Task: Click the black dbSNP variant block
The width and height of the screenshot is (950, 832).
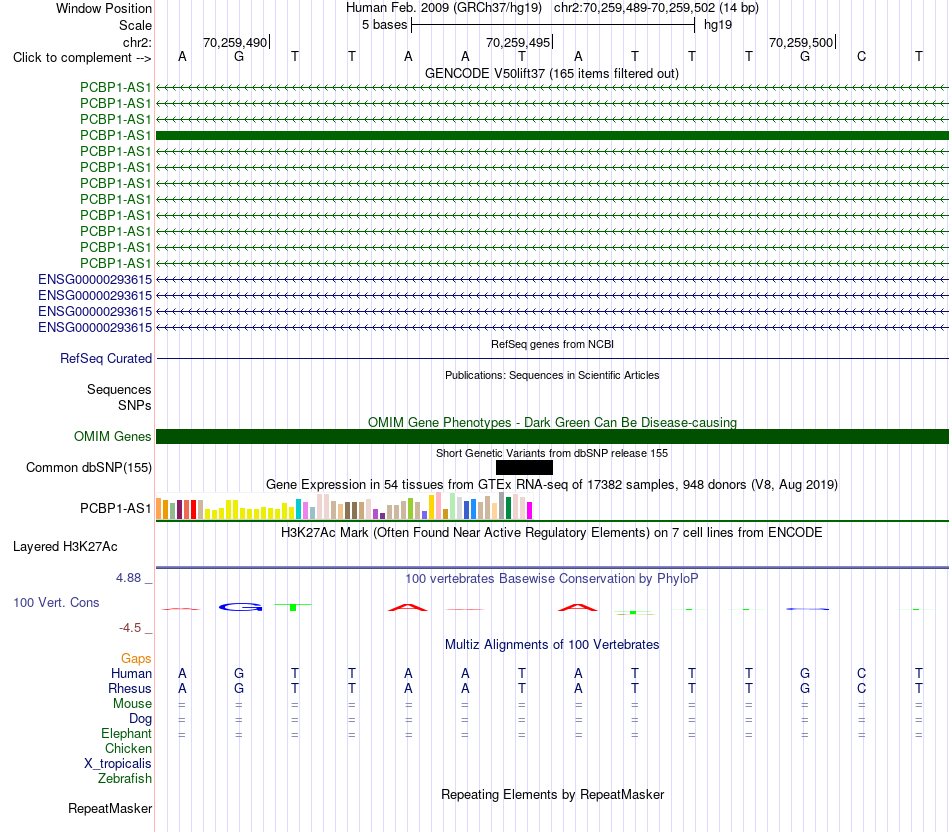Action: pos(524,467)
